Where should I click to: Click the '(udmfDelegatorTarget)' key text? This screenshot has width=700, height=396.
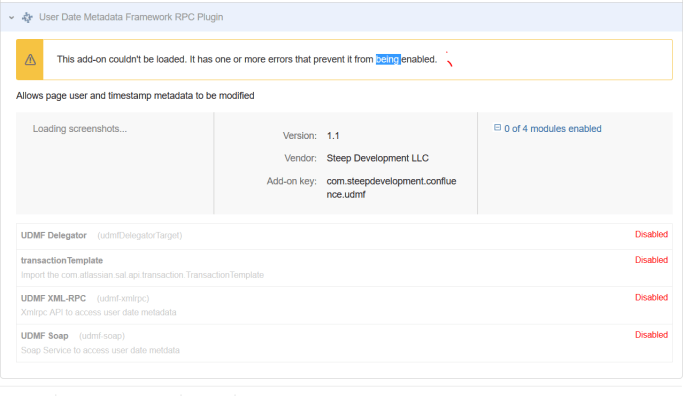click(x=140, y=235)
